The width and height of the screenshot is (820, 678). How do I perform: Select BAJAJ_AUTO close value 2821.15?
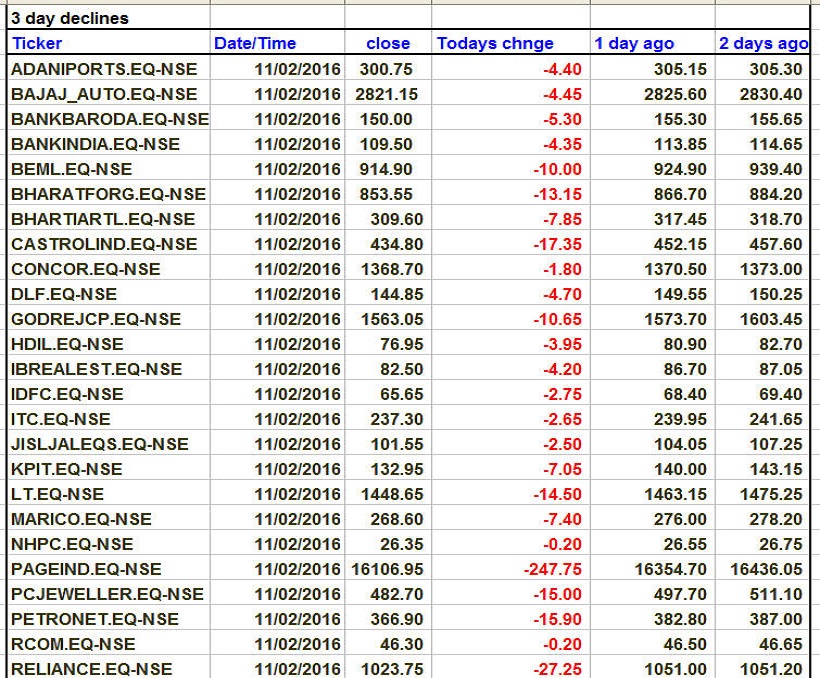coord(387,94)
